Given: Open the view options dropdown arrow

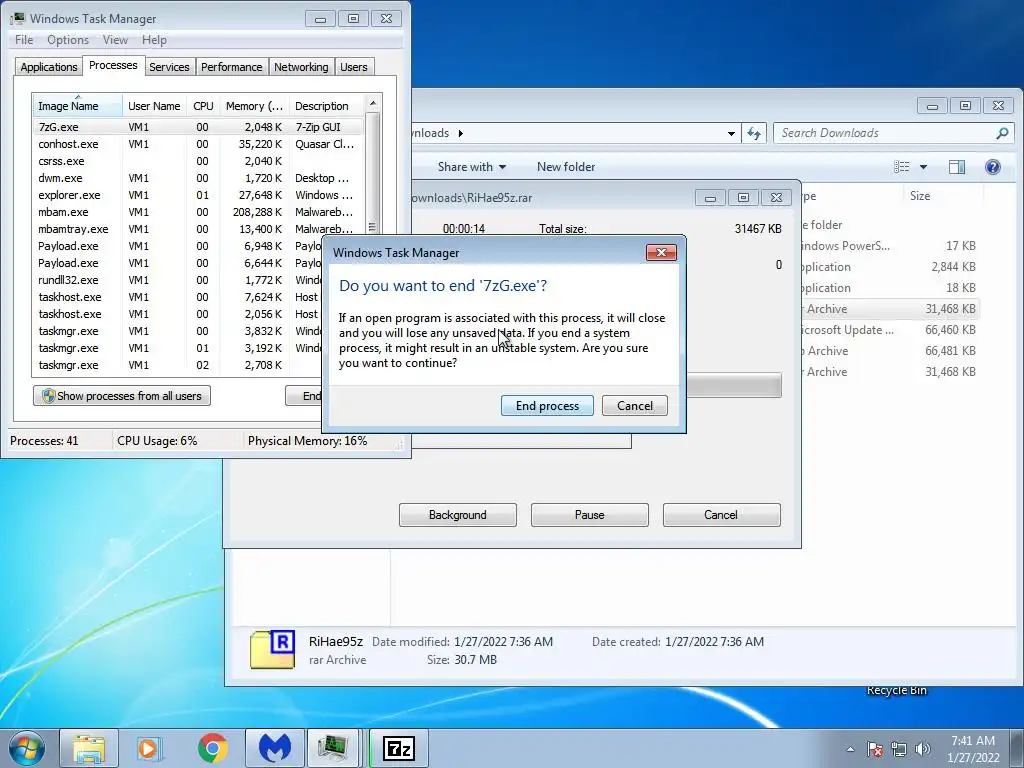Looking at the screenshot, I should [x=923, y=167].
